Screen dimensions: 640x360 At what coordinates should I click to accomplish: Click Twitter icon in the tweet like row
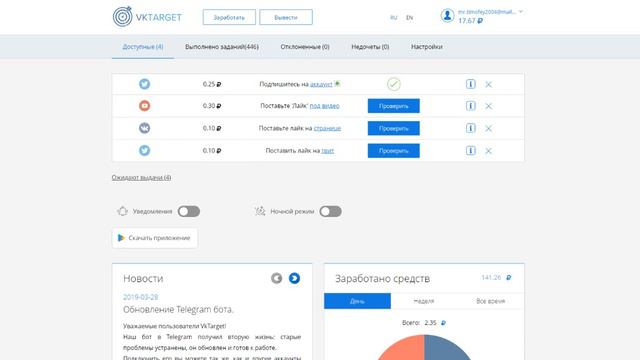[x=144, y=151]
